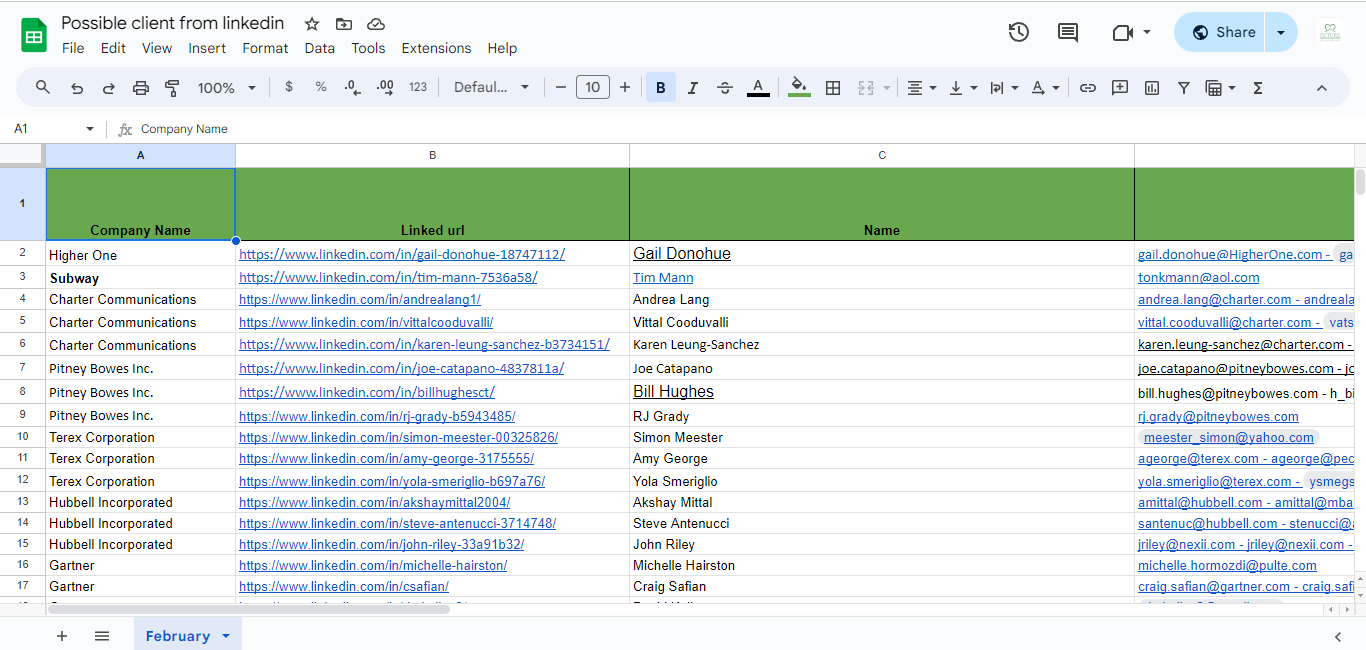Add a new sheet
The image size is (1366, 650).
click(62, 636)
